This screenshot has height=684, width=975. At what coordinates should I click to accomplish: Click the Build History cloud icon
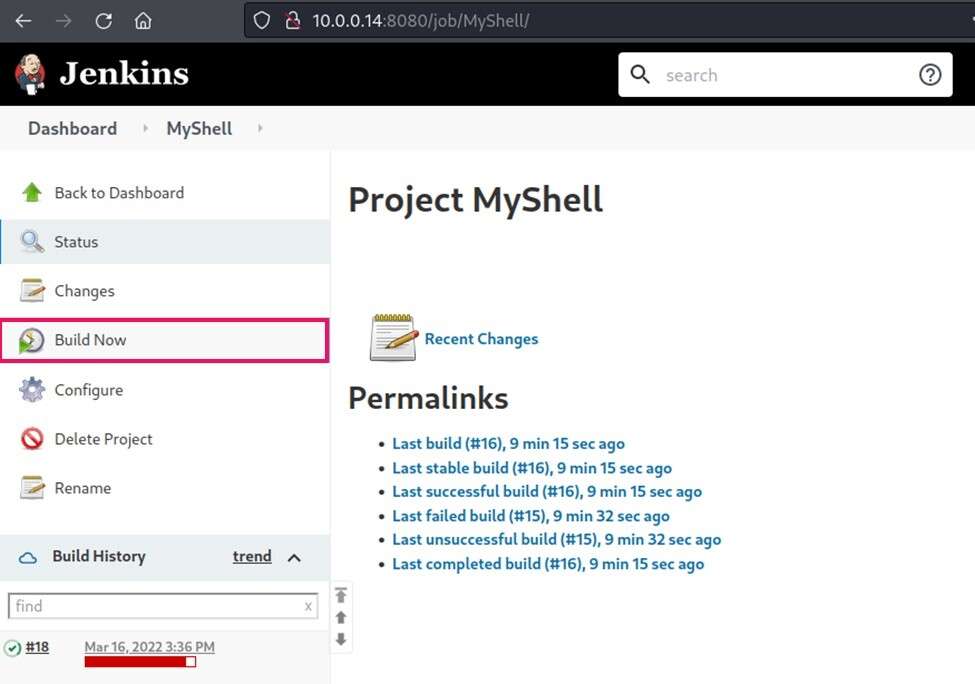point(28,558)
